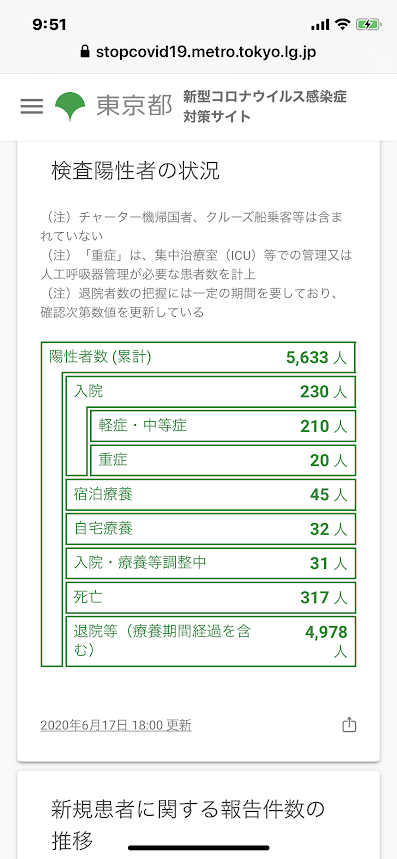Tap the share icon beside the update date

click(349, 725)
